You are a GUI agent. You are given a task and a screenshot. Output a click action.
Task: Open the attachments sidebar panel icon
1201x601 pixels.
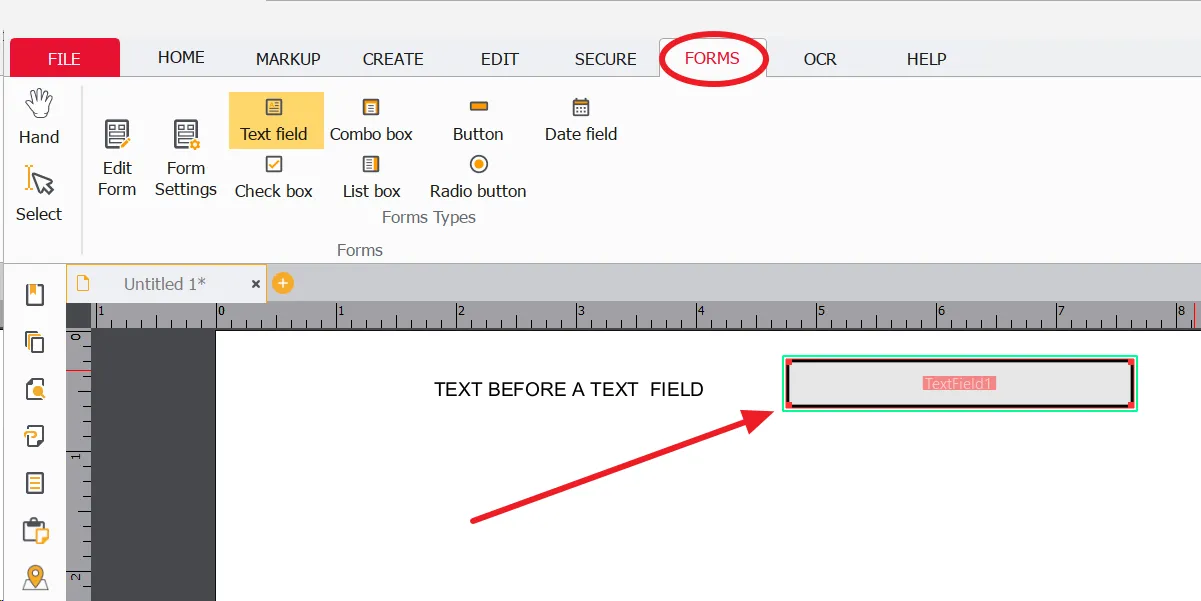[x=35, y=436]
